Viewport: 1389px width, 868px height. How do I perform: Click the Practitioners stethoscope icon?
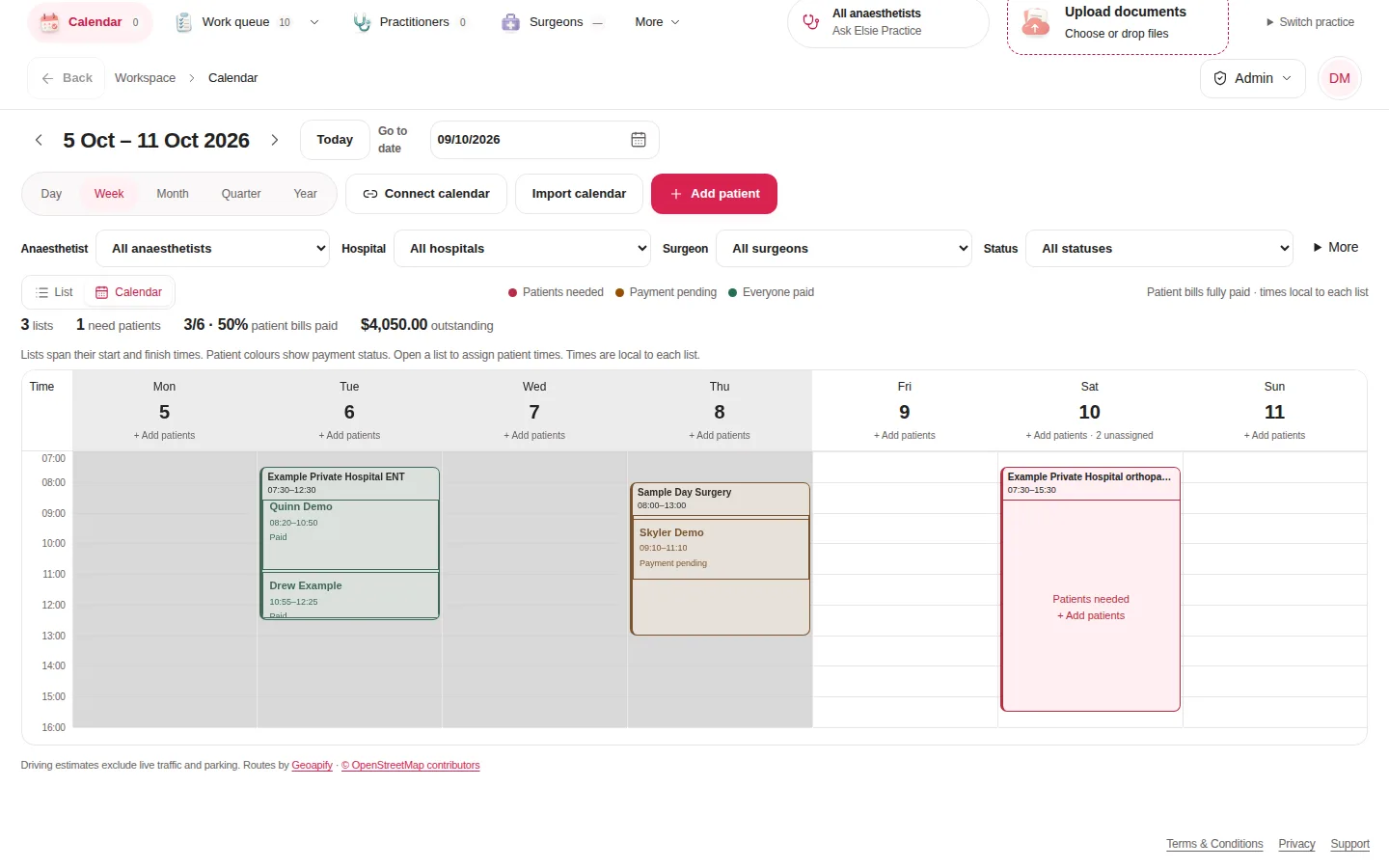click(362, 22)
